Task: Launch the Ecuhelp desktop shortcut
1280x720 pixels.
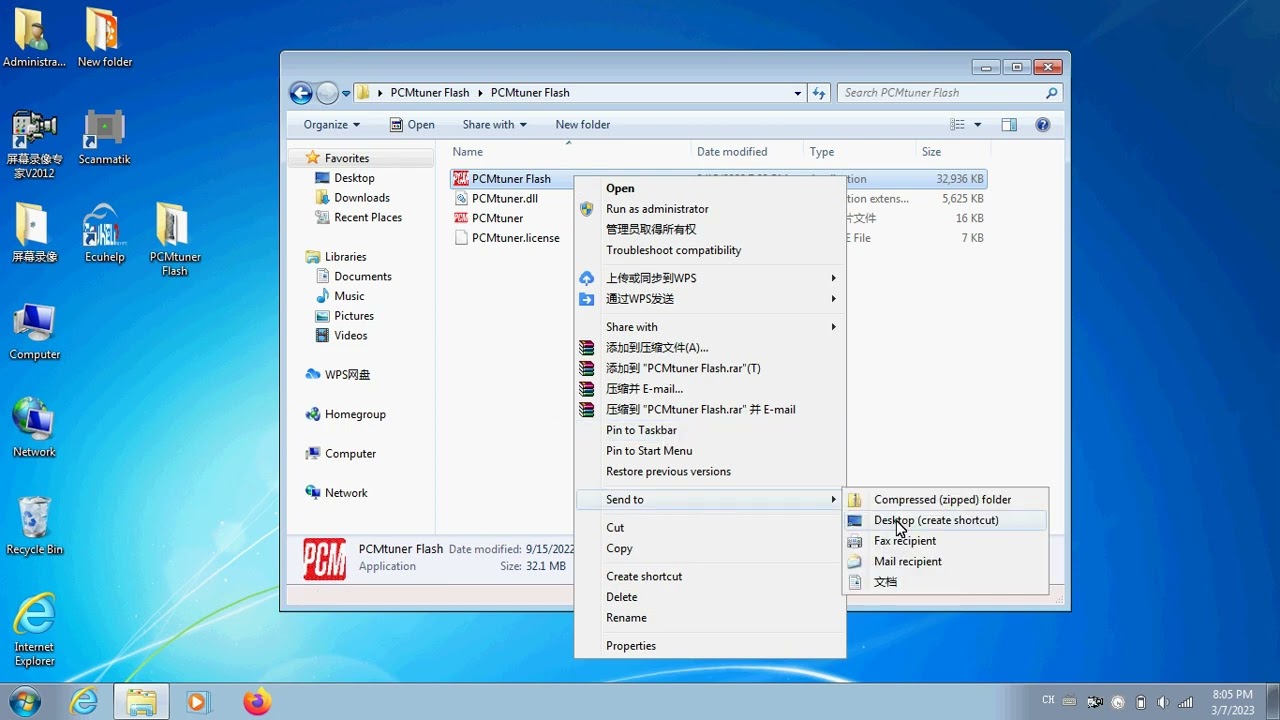Action: coord(104,233)
